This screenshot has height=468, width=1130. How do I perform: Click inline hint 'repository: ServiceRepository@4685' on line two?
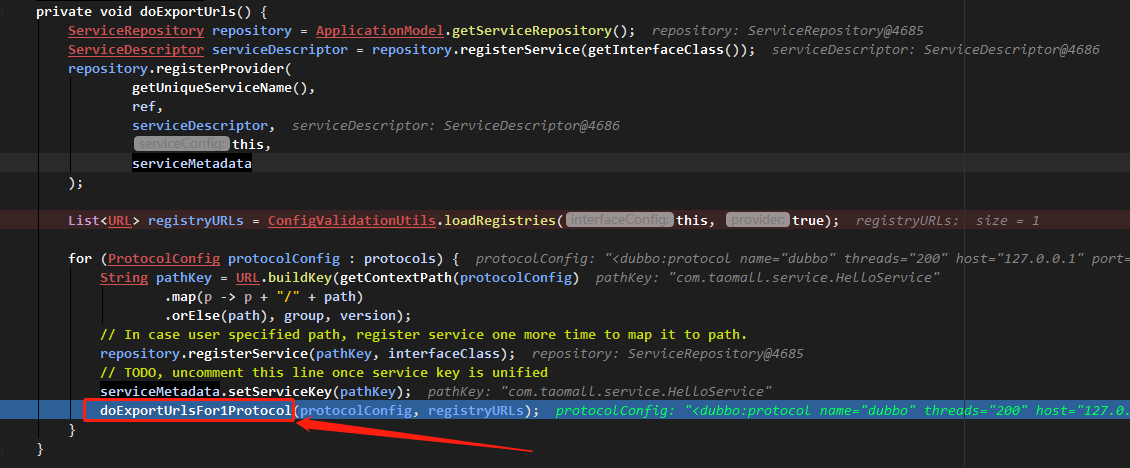[x=787, y=31]
